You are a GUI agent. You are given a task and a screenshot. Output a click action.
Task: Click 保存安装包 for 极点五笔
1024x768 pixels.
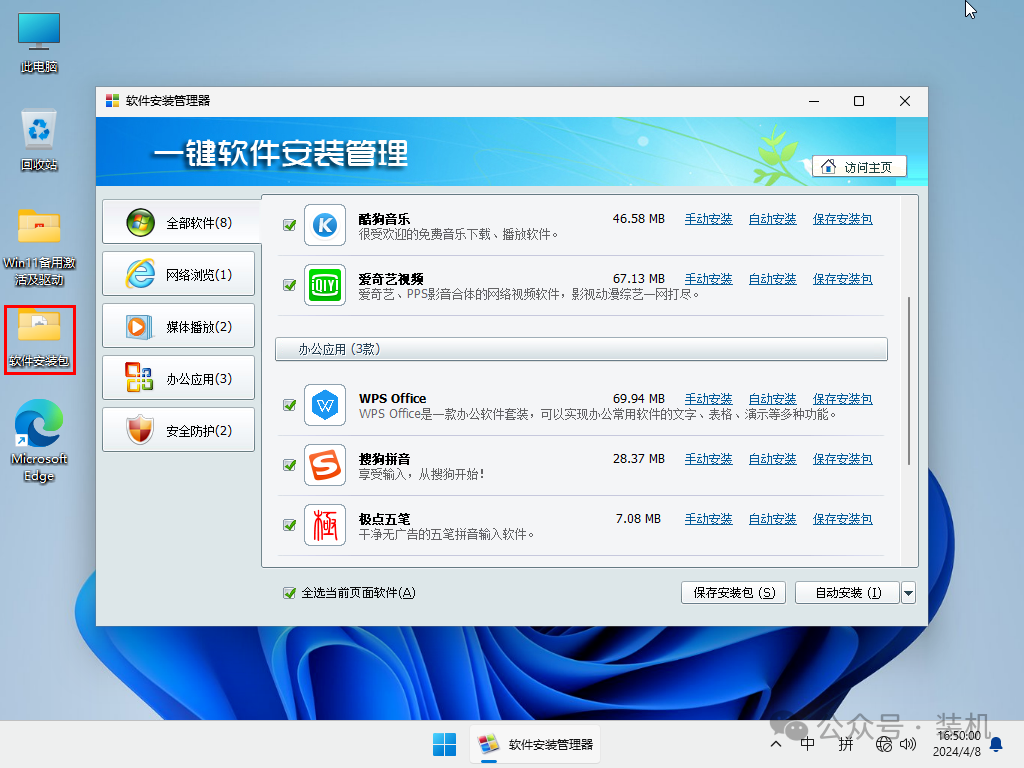[x=842, y=519]
